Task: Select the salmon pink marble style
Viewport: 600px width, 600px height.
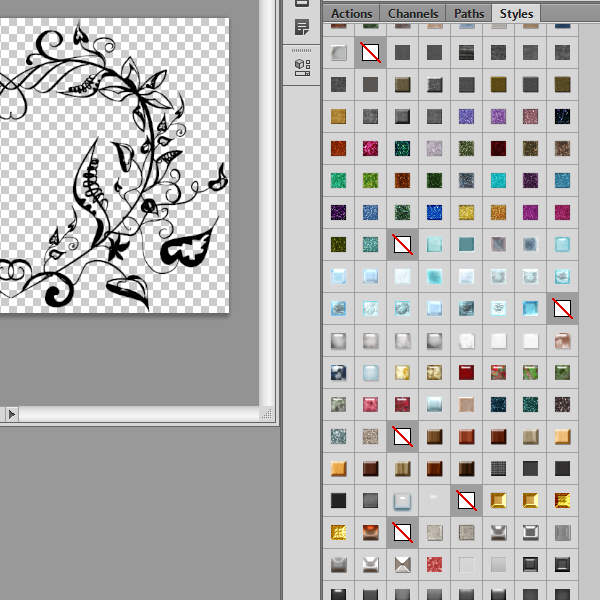Action: (x=562, y=341)
